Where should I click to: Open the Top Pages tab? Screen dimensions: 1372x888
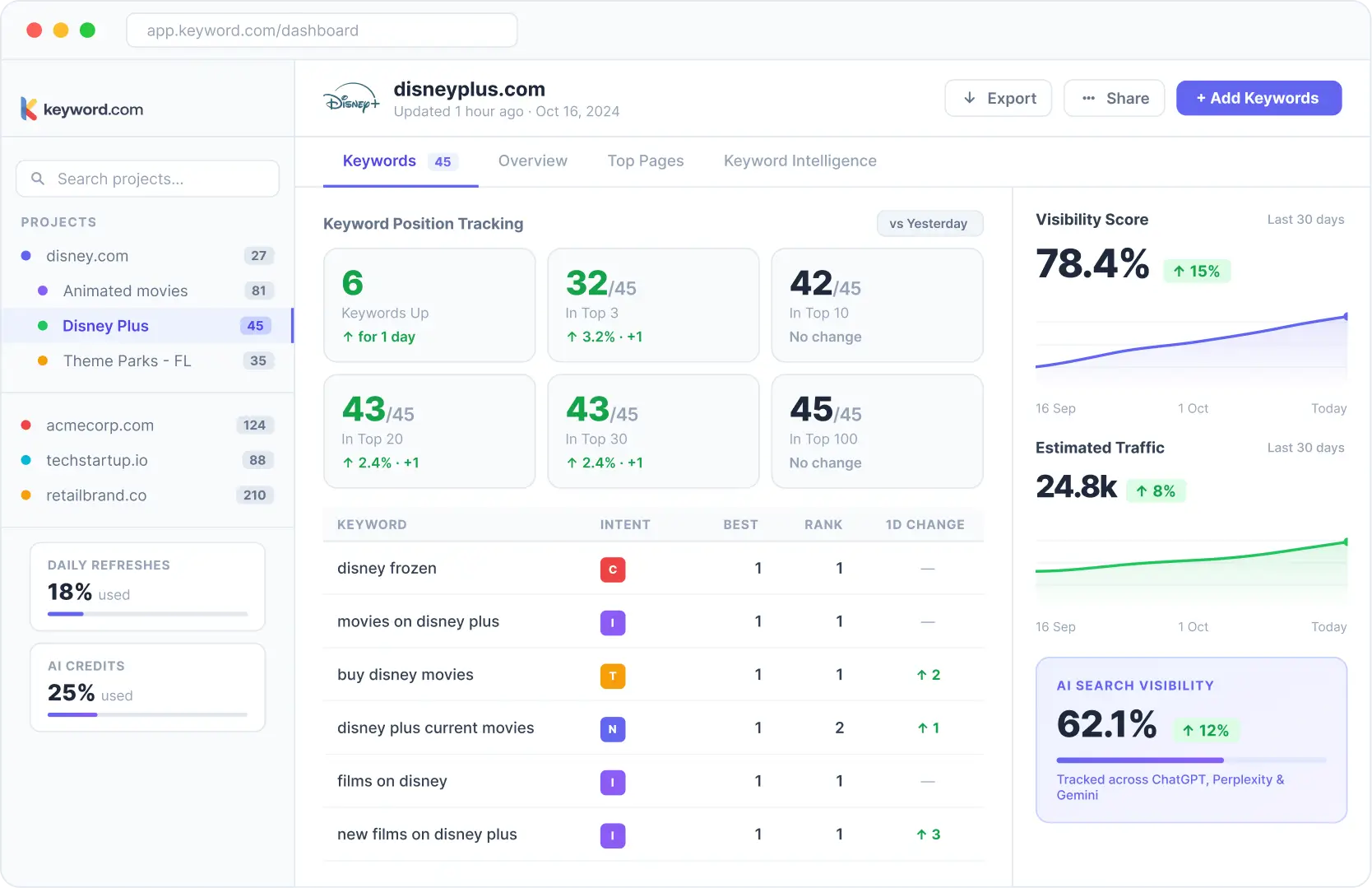coord(645,161)
